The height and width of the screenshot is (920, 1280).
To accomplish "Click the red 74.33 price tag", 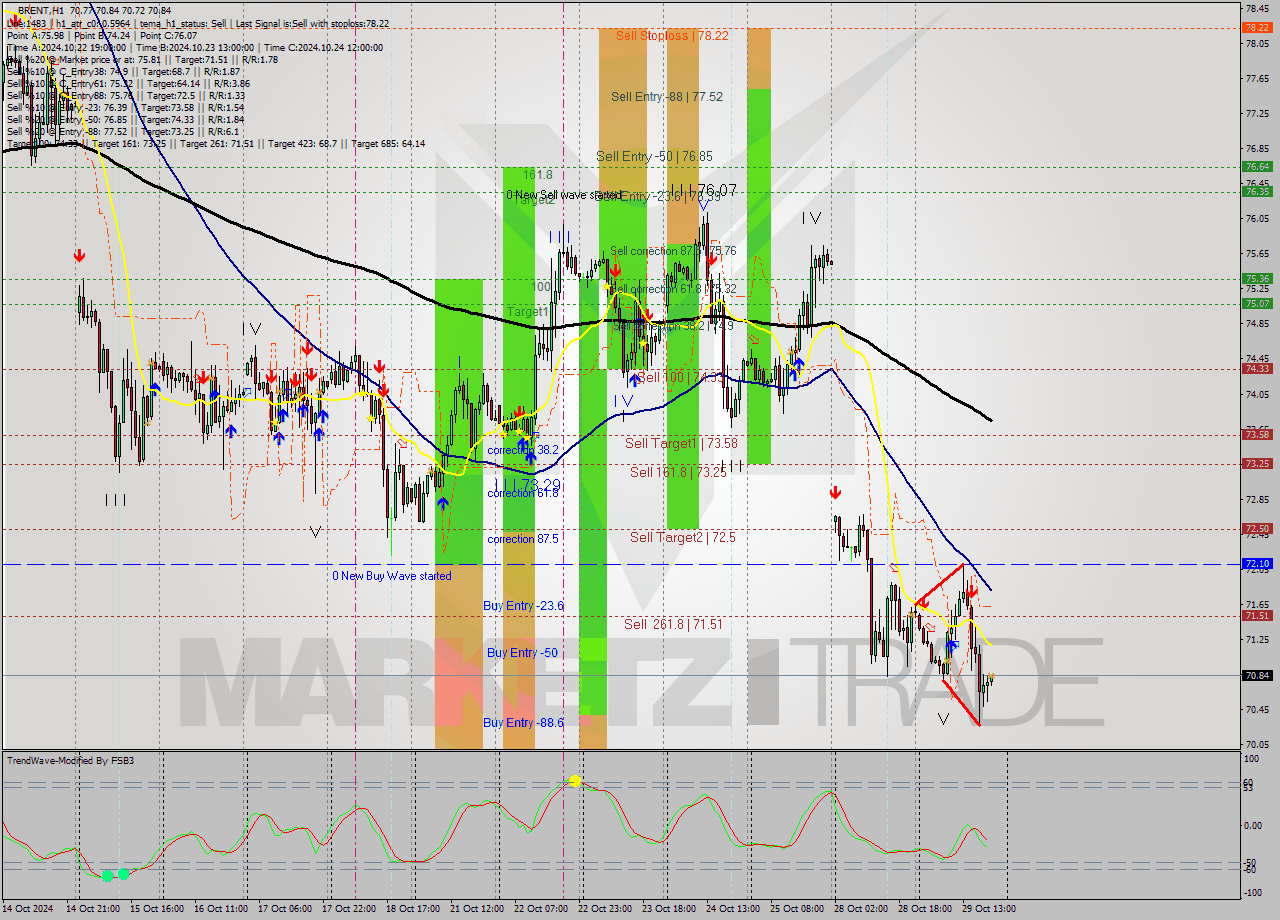I will [1257, 369].
